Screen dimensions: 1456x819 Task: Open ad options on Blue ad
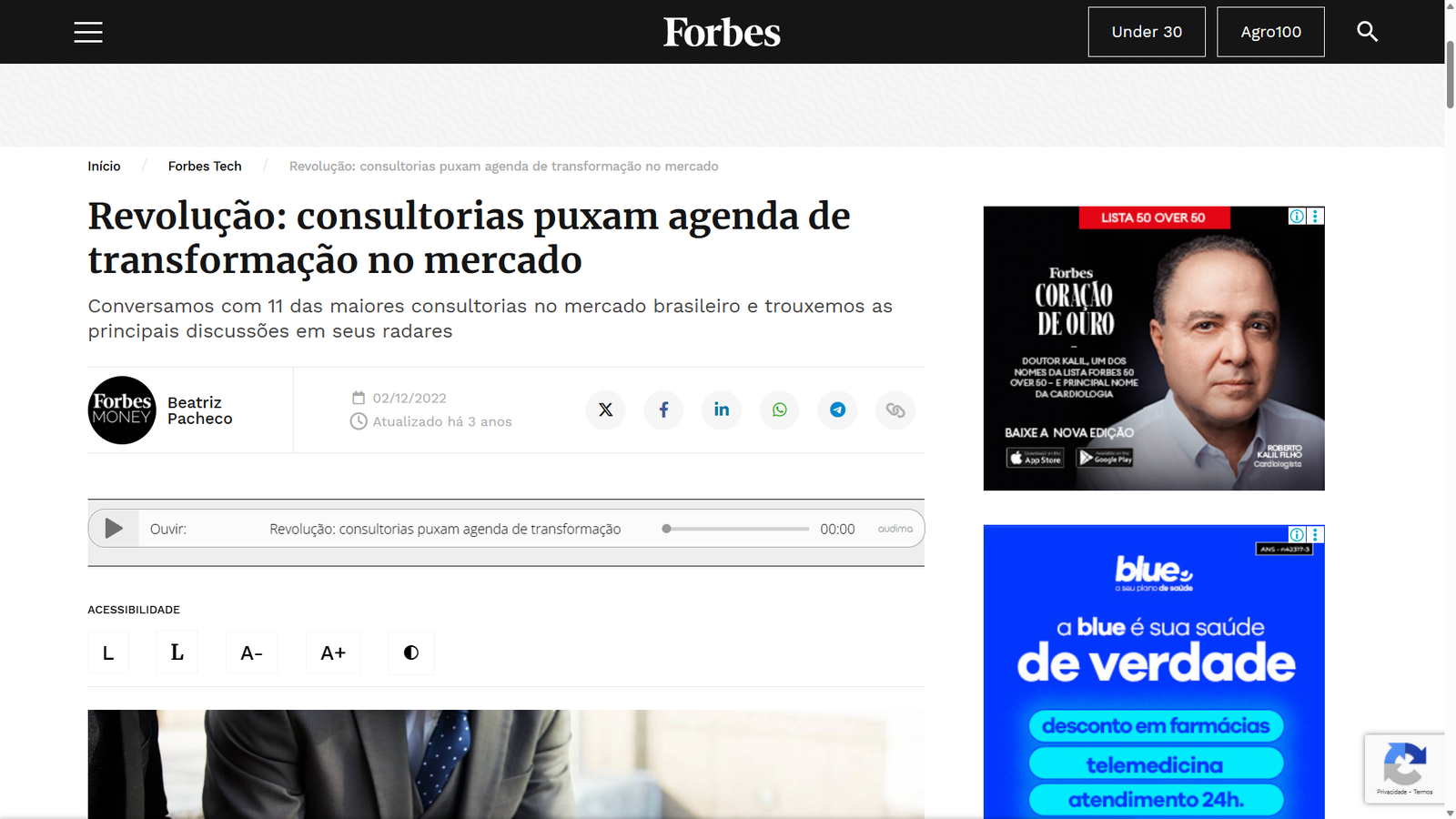pos(1315,534)
